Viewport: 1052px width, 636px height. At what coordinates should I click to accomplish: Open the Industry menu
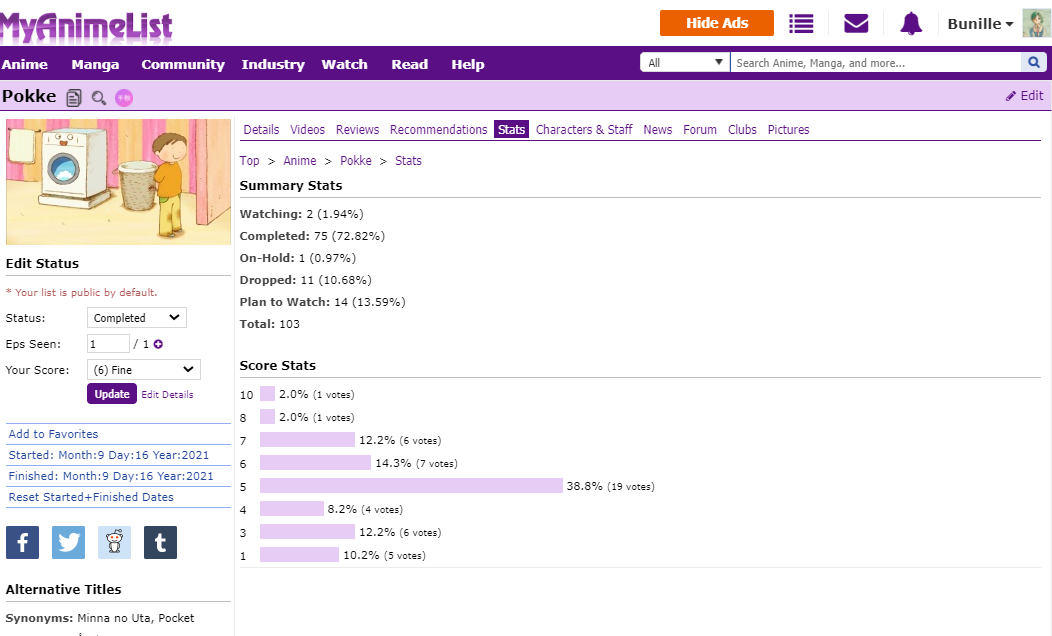coord(273,64)
